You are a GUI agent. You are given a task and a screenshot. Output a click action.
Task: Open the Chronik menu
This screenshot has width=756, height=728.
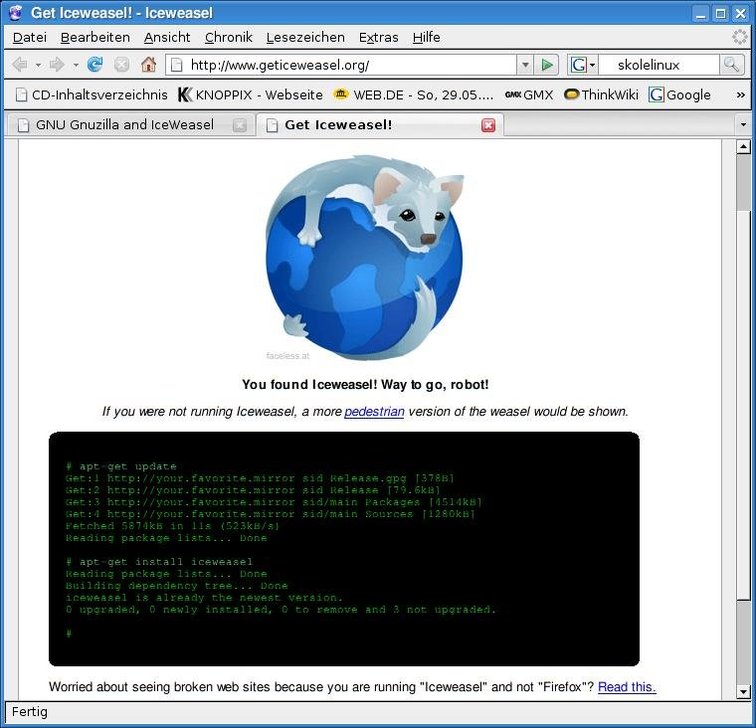229,37
